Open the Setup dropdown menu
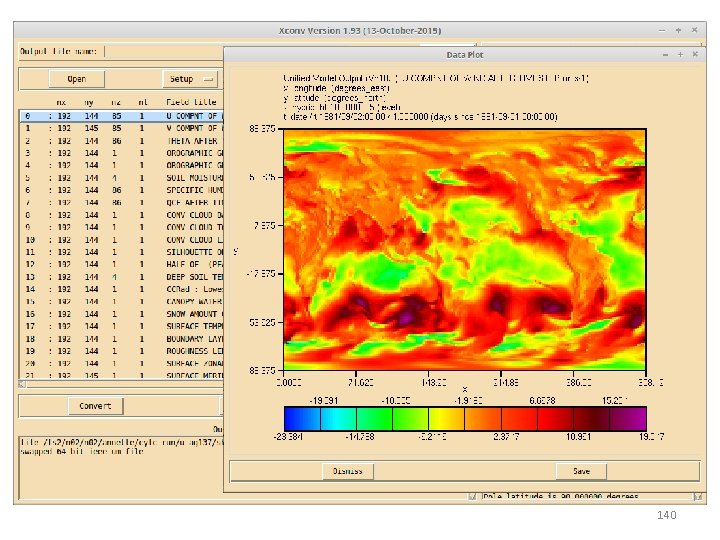Image resolution: width=720 pixels, height=540 pixels. [191, 79]
